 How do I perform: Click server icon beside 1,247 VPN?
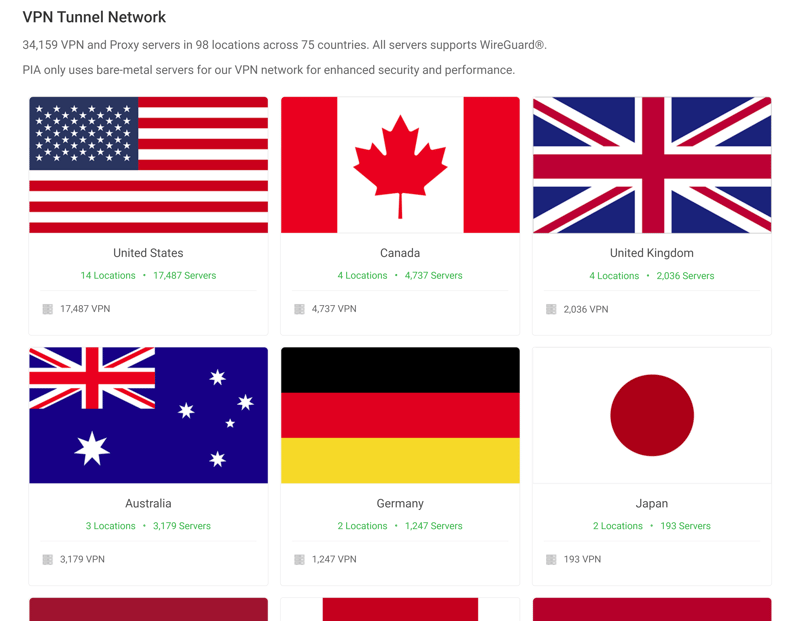click(x=299, y=560)
